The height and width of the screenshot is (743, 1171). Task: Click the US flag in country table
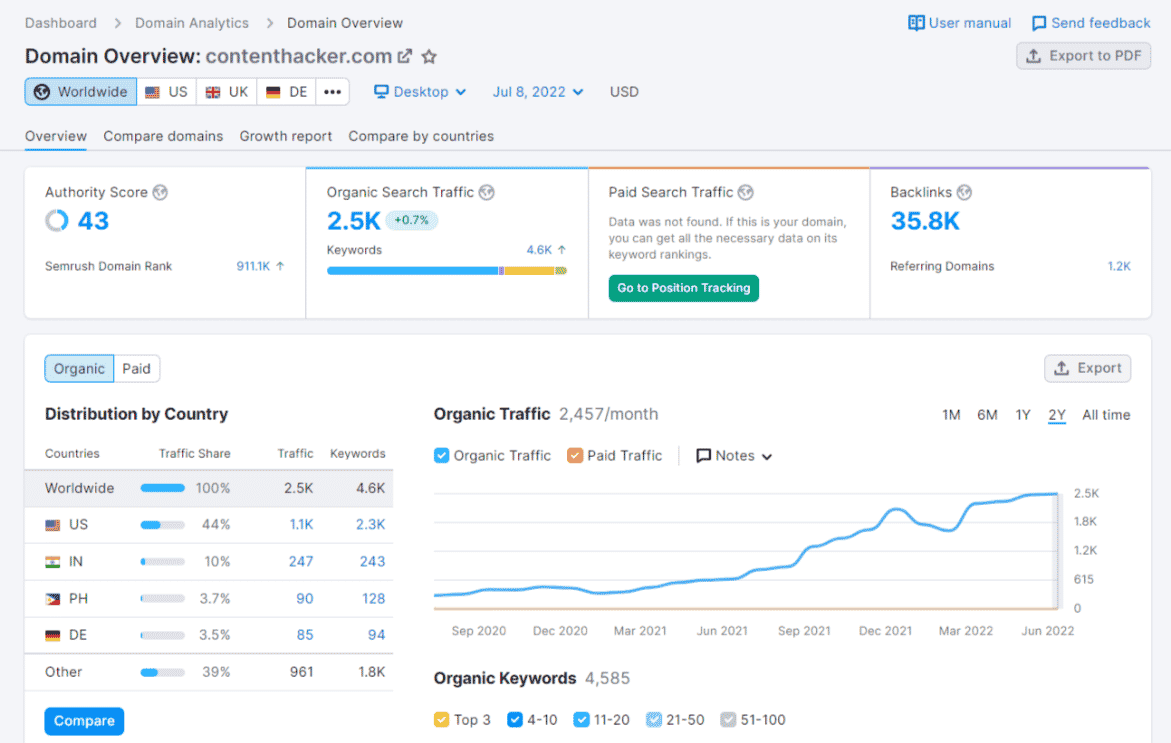[52, 525]
